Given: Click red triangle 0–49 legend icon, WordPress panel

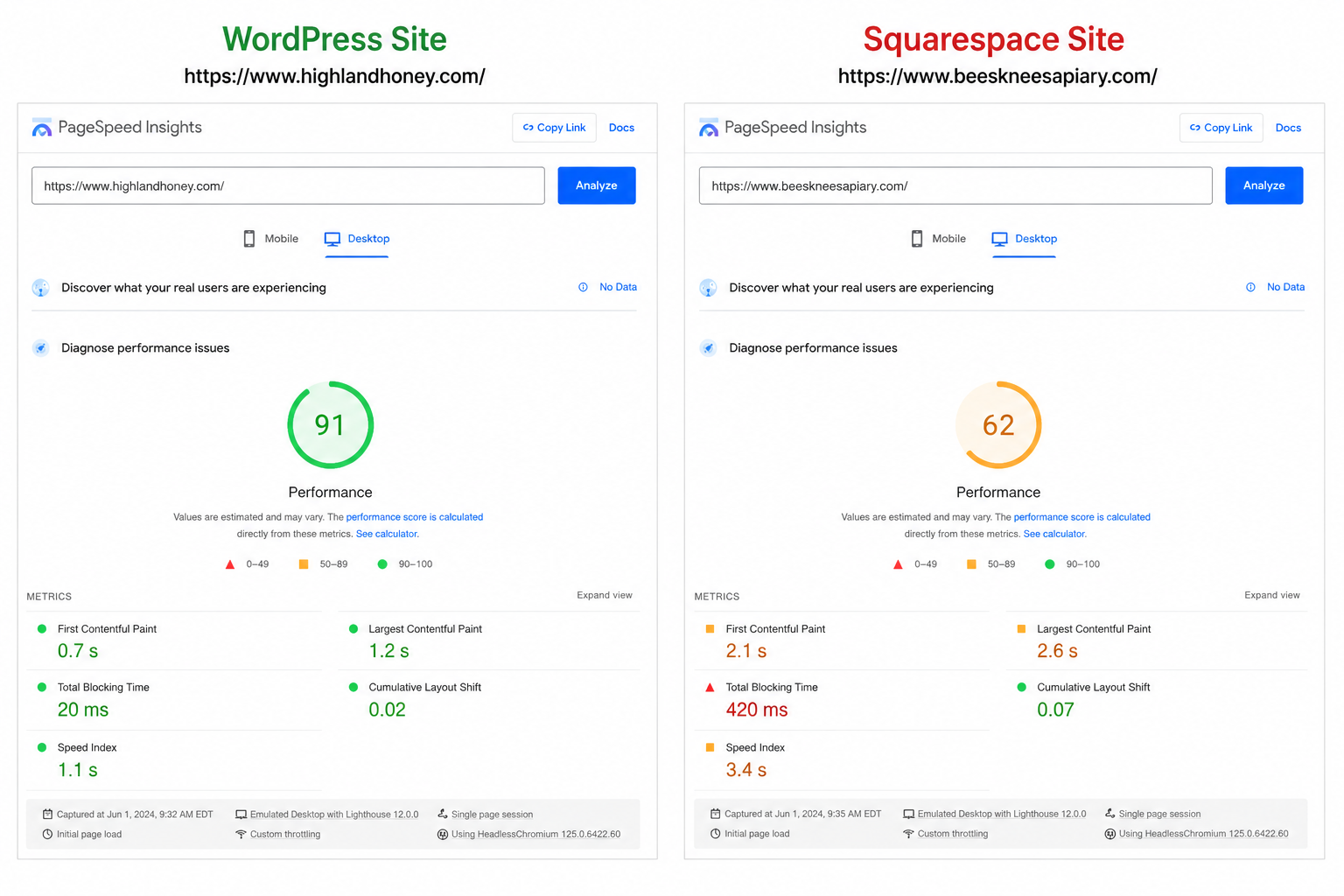Looking at the screenshot, I should pos(230,564).
